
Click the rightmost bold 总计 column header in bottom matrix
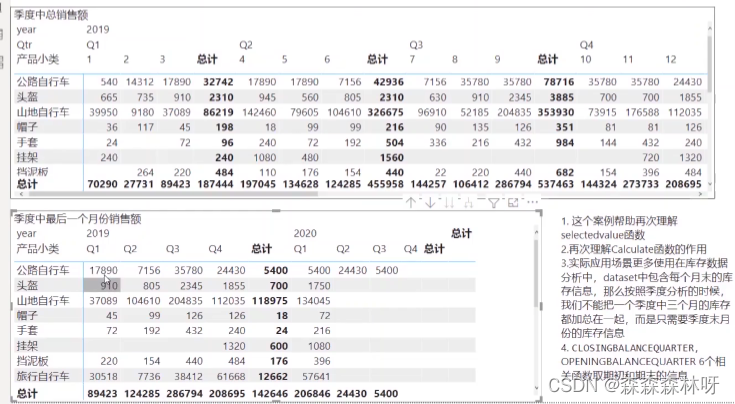pos(461,233)
